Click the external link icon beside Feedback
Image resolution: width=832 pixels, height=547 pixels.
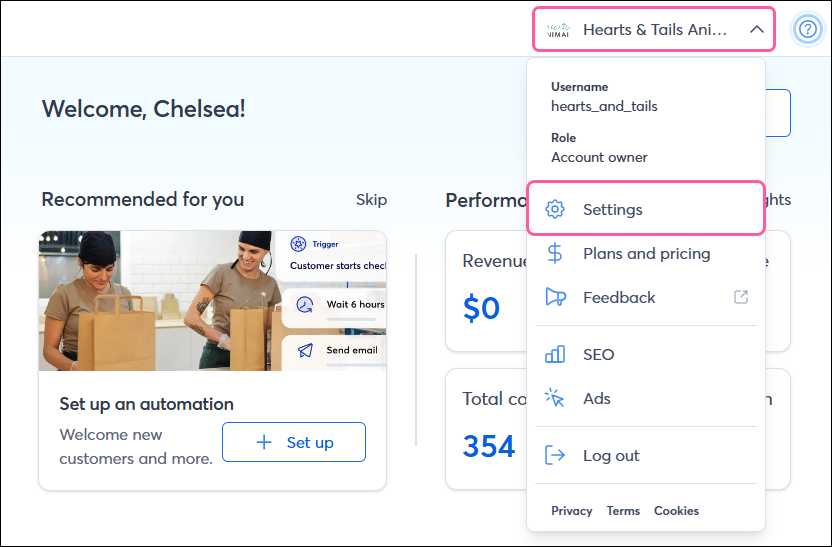click(741, 297)
